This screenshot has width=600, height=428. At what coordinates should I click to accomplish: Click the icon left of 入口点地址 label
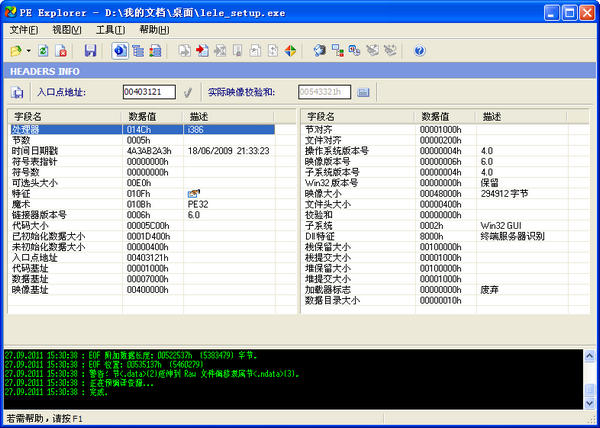[18, 92]
